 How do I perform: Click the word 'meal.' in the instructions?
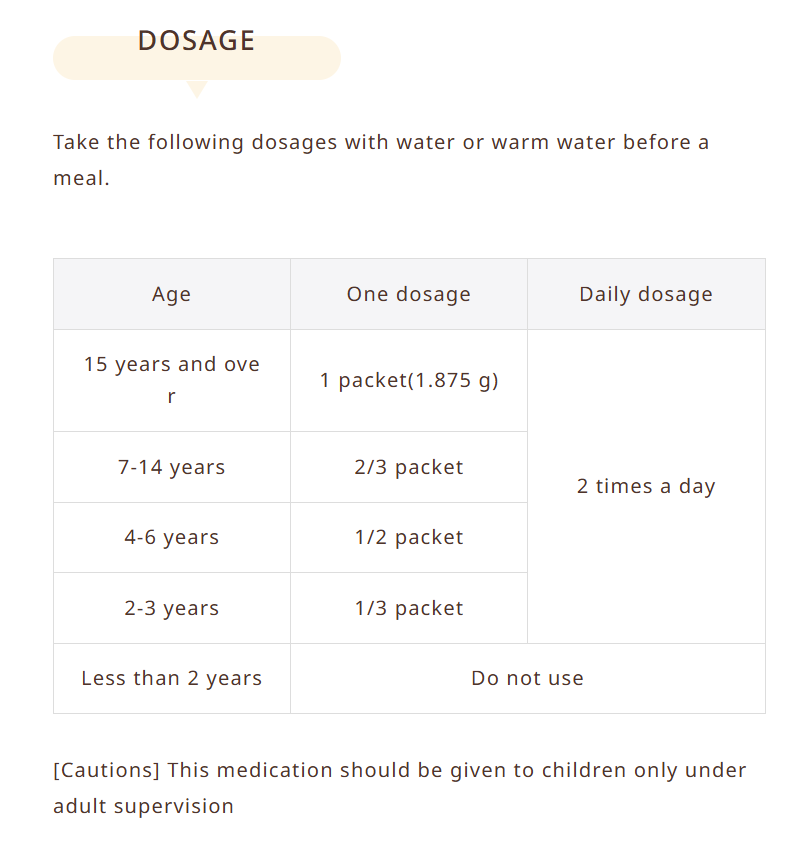click(81, 180)
